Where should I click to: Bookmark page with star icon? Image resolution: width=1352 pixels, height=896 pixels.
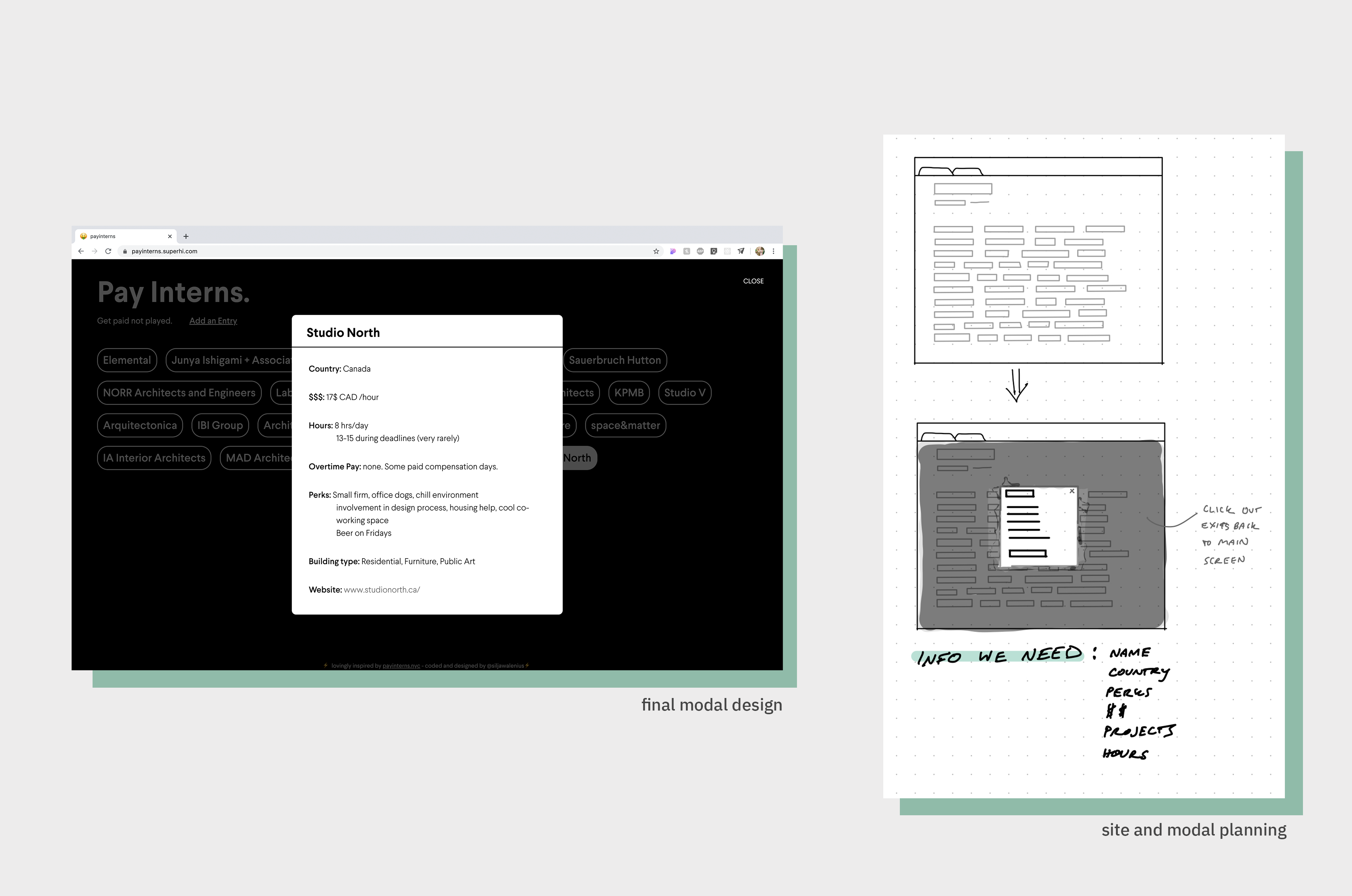pos(656,251)
